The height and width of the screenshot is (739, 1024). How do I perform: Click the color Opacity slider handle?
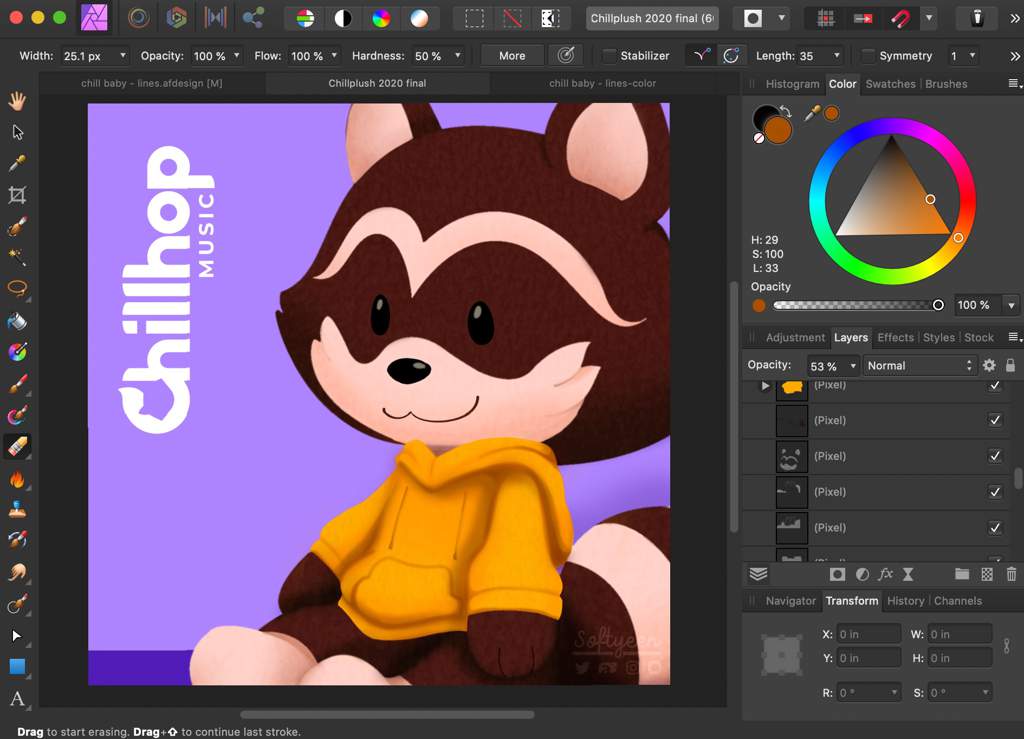[938, 305]
